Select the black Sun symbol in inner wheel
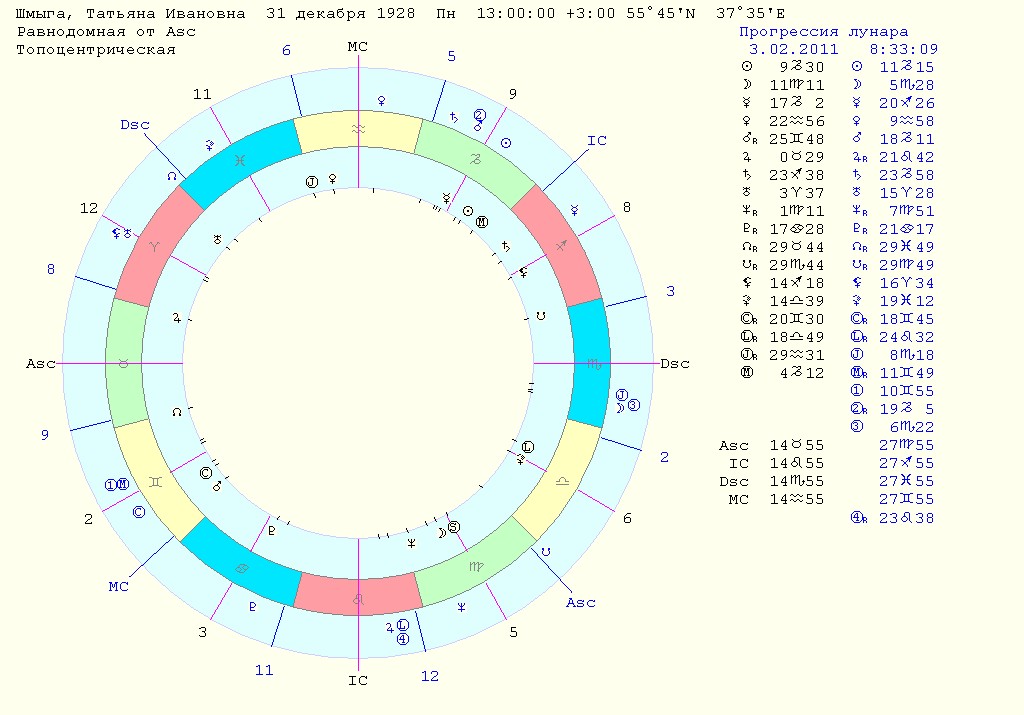Image resolution: width=1024 pixels, height=715 pixels. [468, 211]
